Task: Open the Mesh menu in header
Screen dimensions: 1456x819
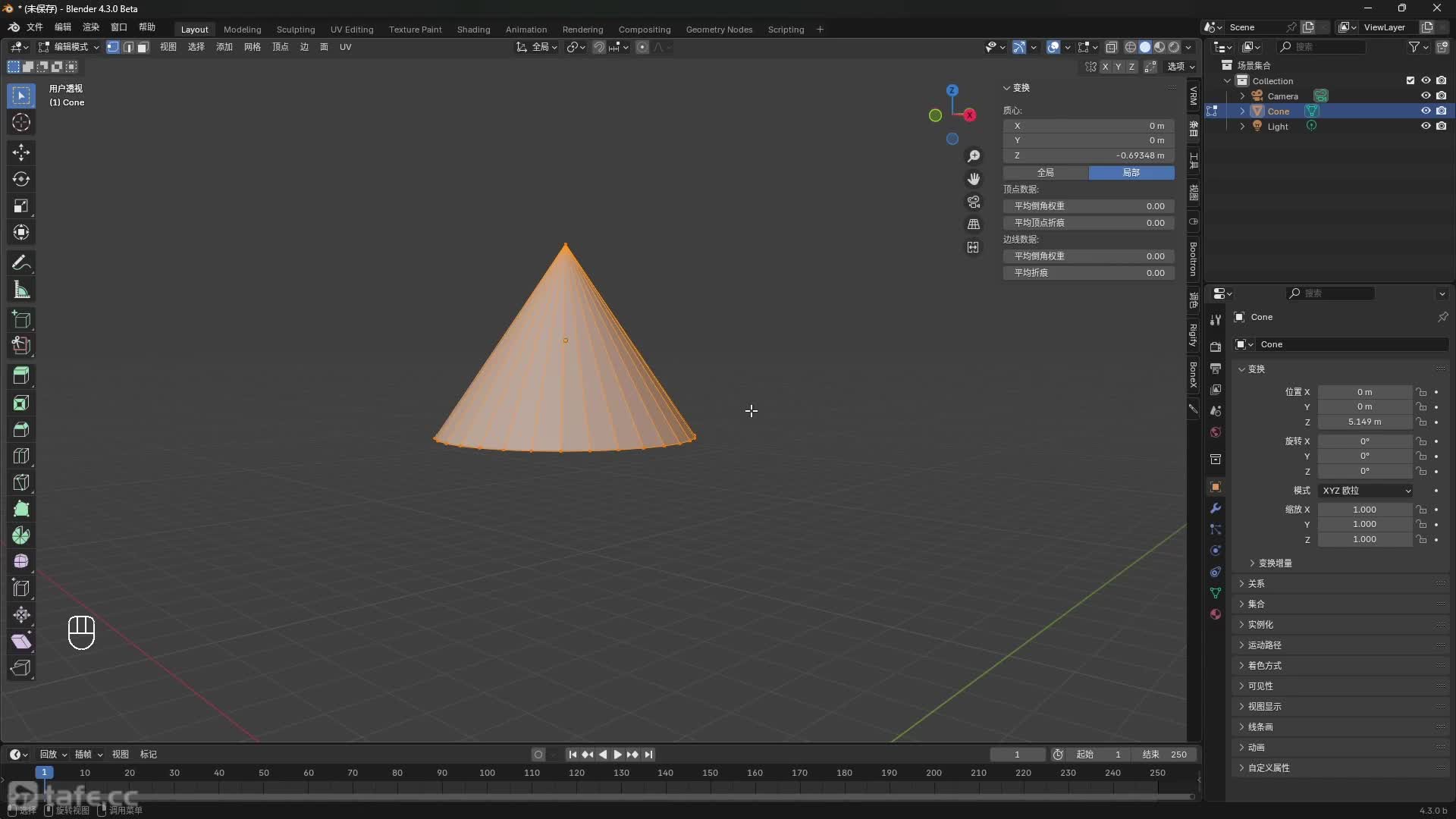Action: 252,47
